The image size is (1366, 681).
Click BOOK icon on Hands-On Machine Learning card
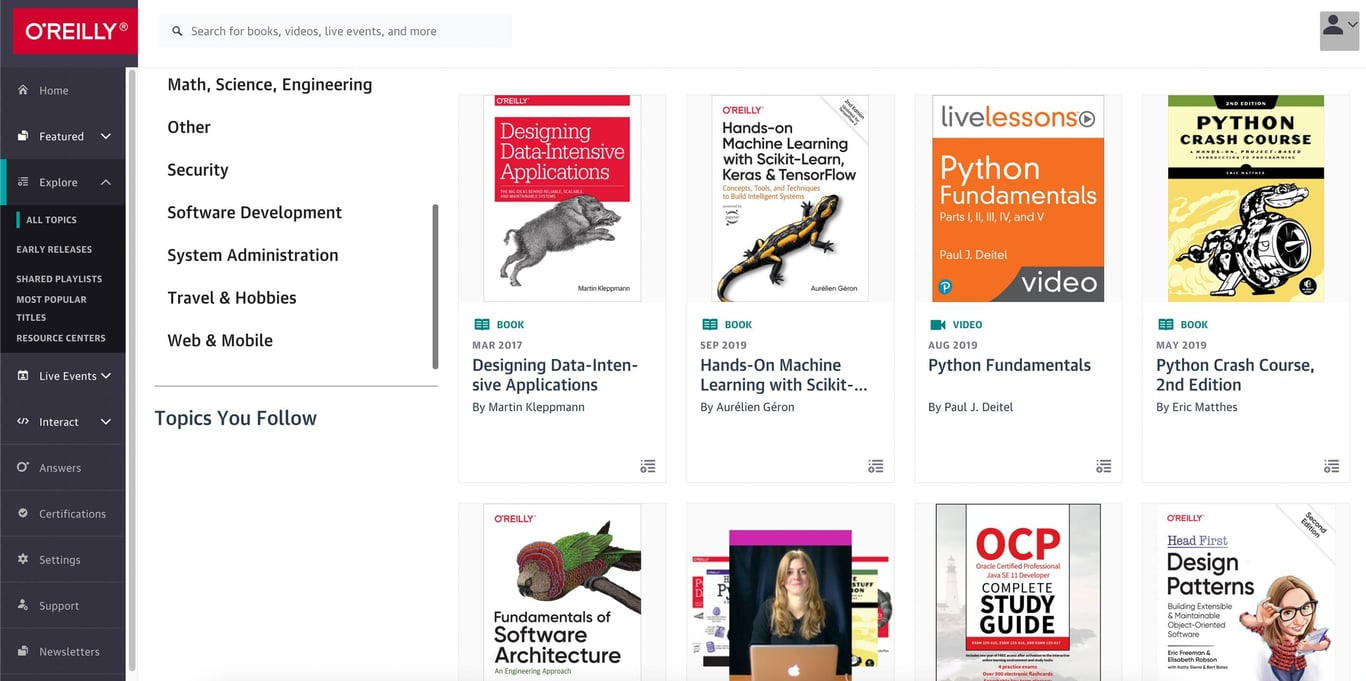pyautogui.click(x=710, y=324)
